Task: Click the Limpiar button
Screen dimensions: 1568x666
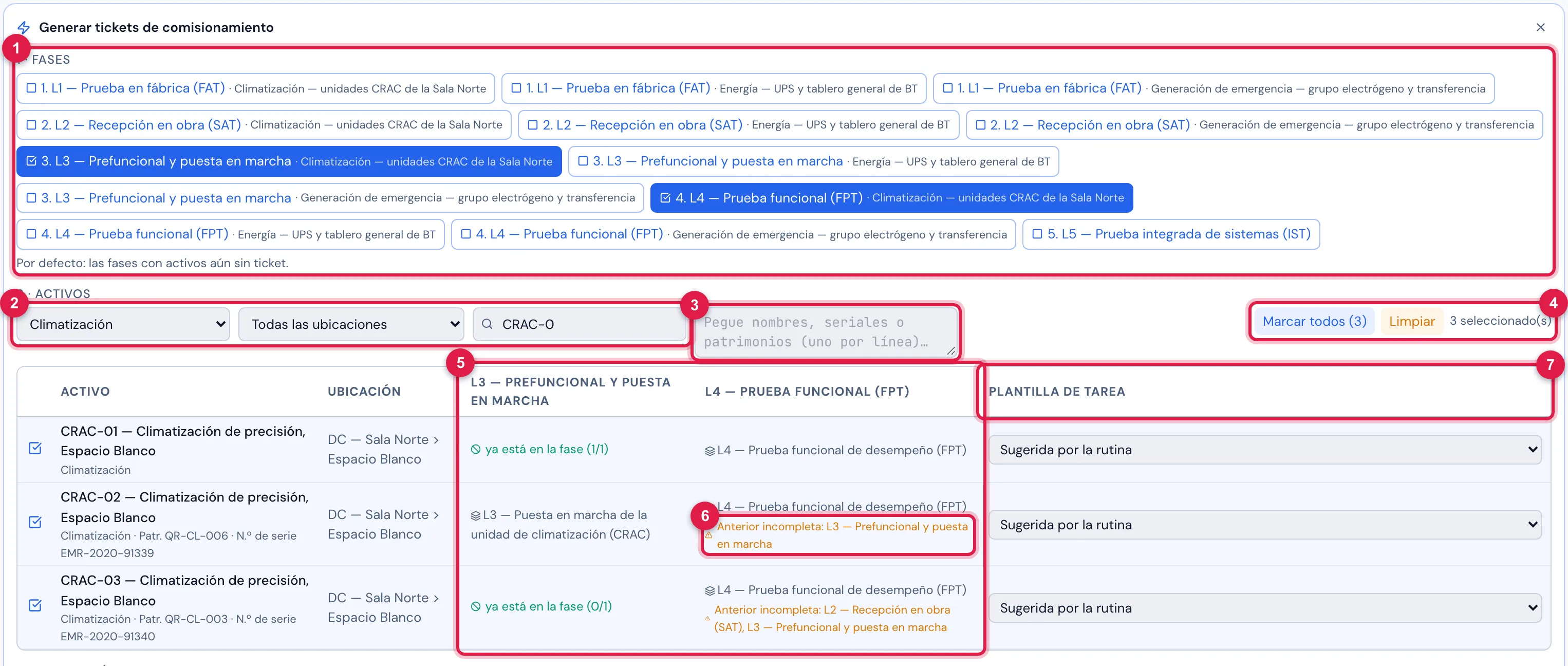Action: [1412, 321]
